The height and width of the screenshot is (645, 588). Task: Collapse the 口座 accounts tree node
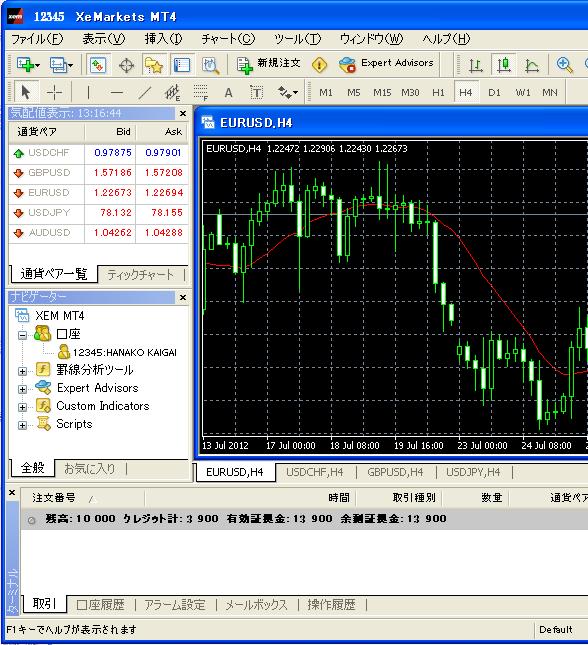tap(23, 335)
